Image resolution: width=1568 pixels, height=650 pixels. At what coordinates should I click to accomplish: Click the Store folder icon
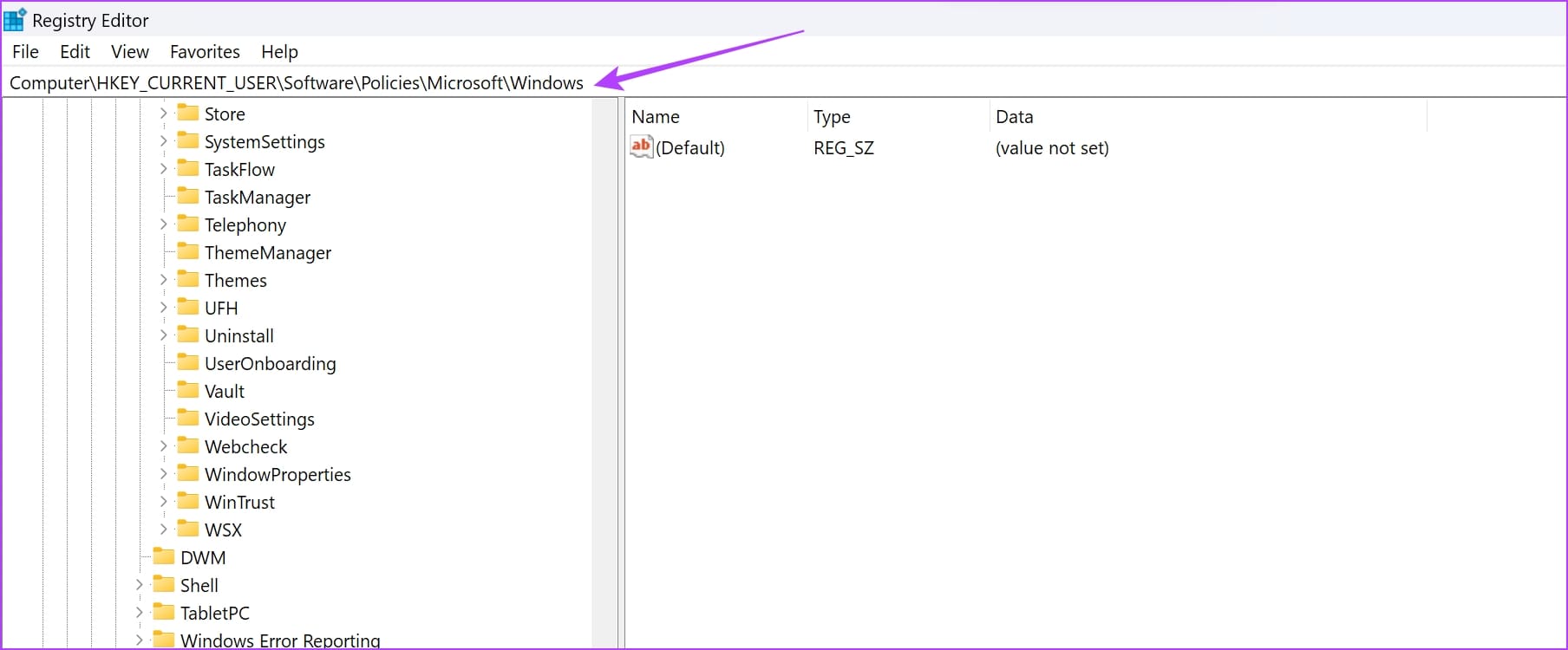pos(188,113)
